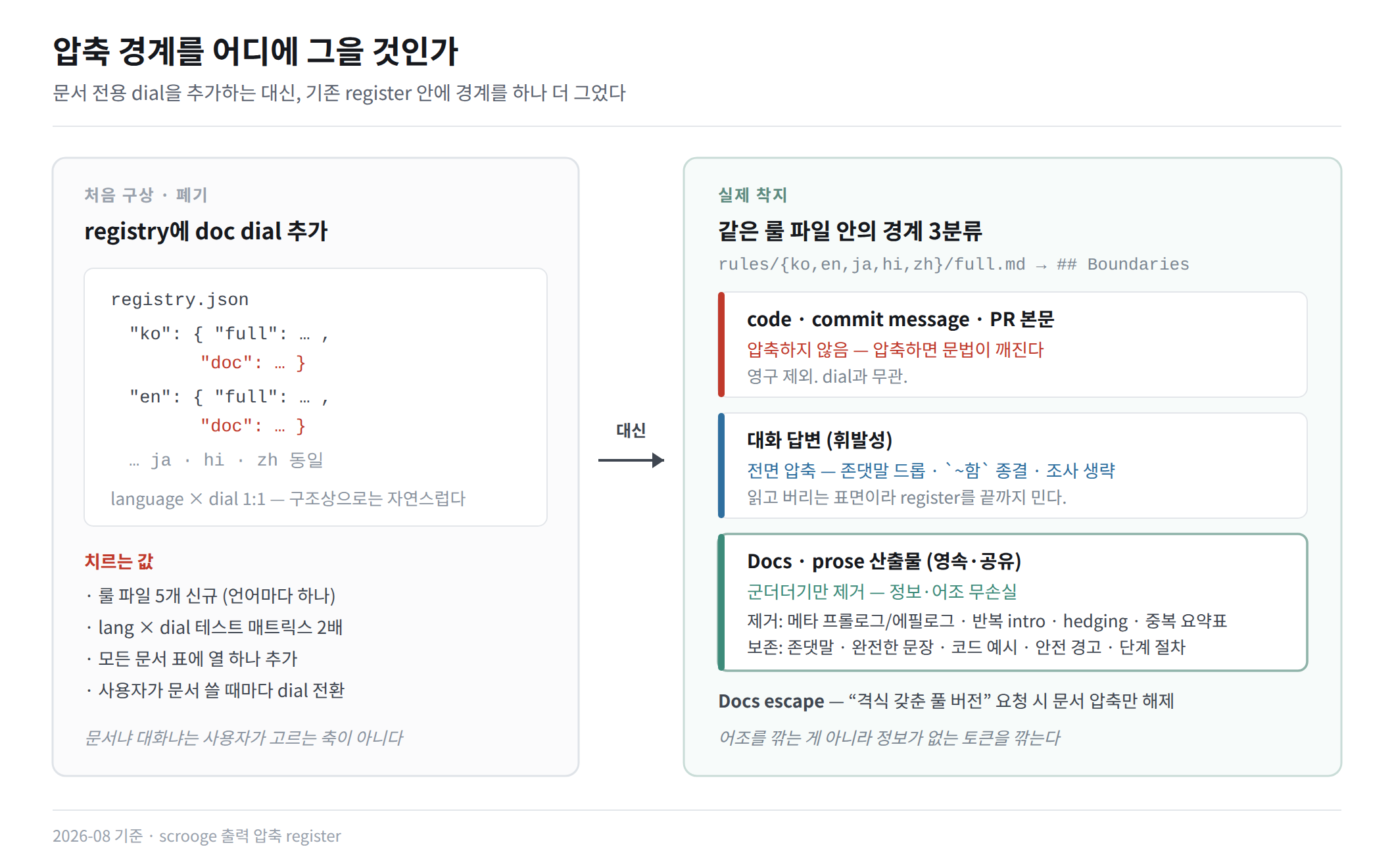Image resolution: width=1394 pixels, height=868 pixels.
Task: Click the code · commit message · PR 본문 card title
Action: pyautogui.click(x=900, y=319)
